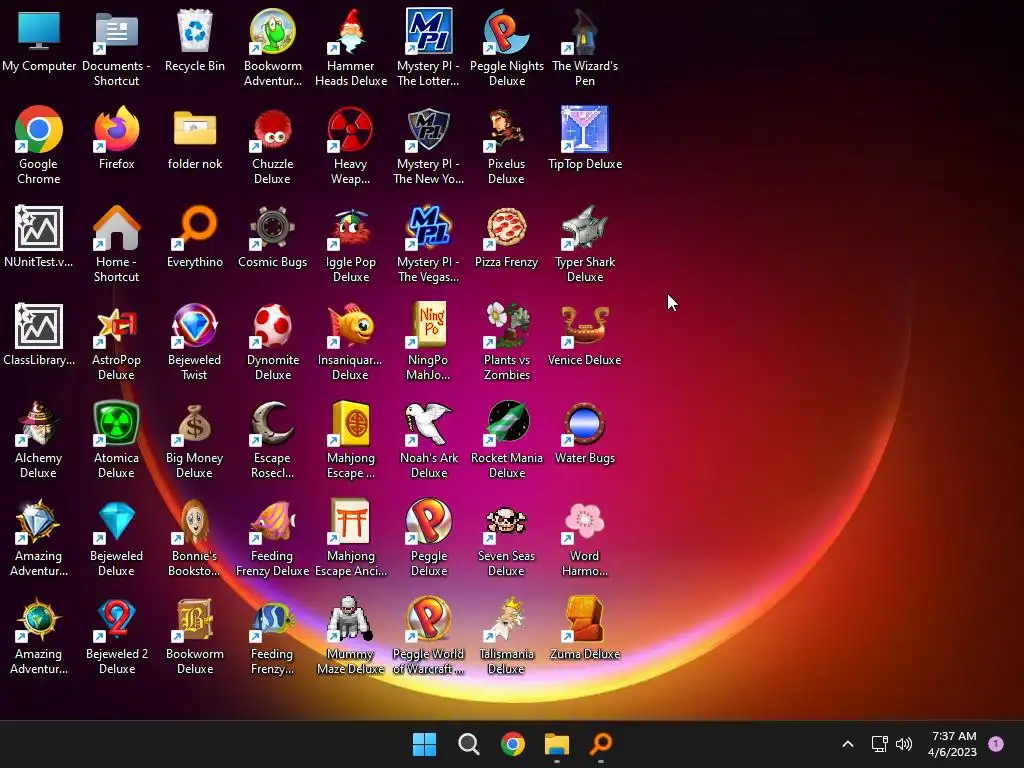This screenshot has width=1024, height=768.
Task: Open taskbar Search magnifier
Action: pyautogui.click(x=468, y=744)
